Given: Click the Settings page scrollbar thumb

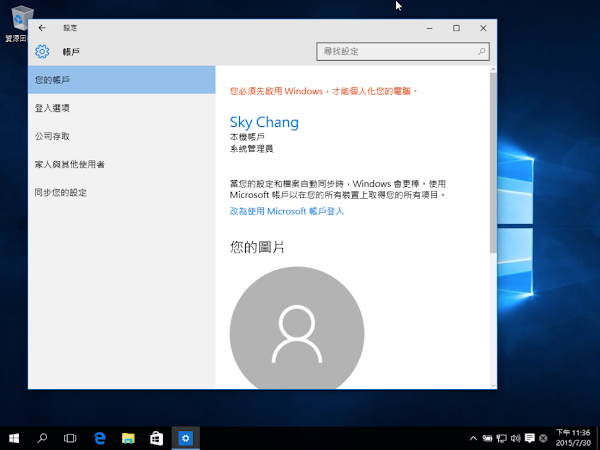Looking at the screenshot, I should point(493,163).
